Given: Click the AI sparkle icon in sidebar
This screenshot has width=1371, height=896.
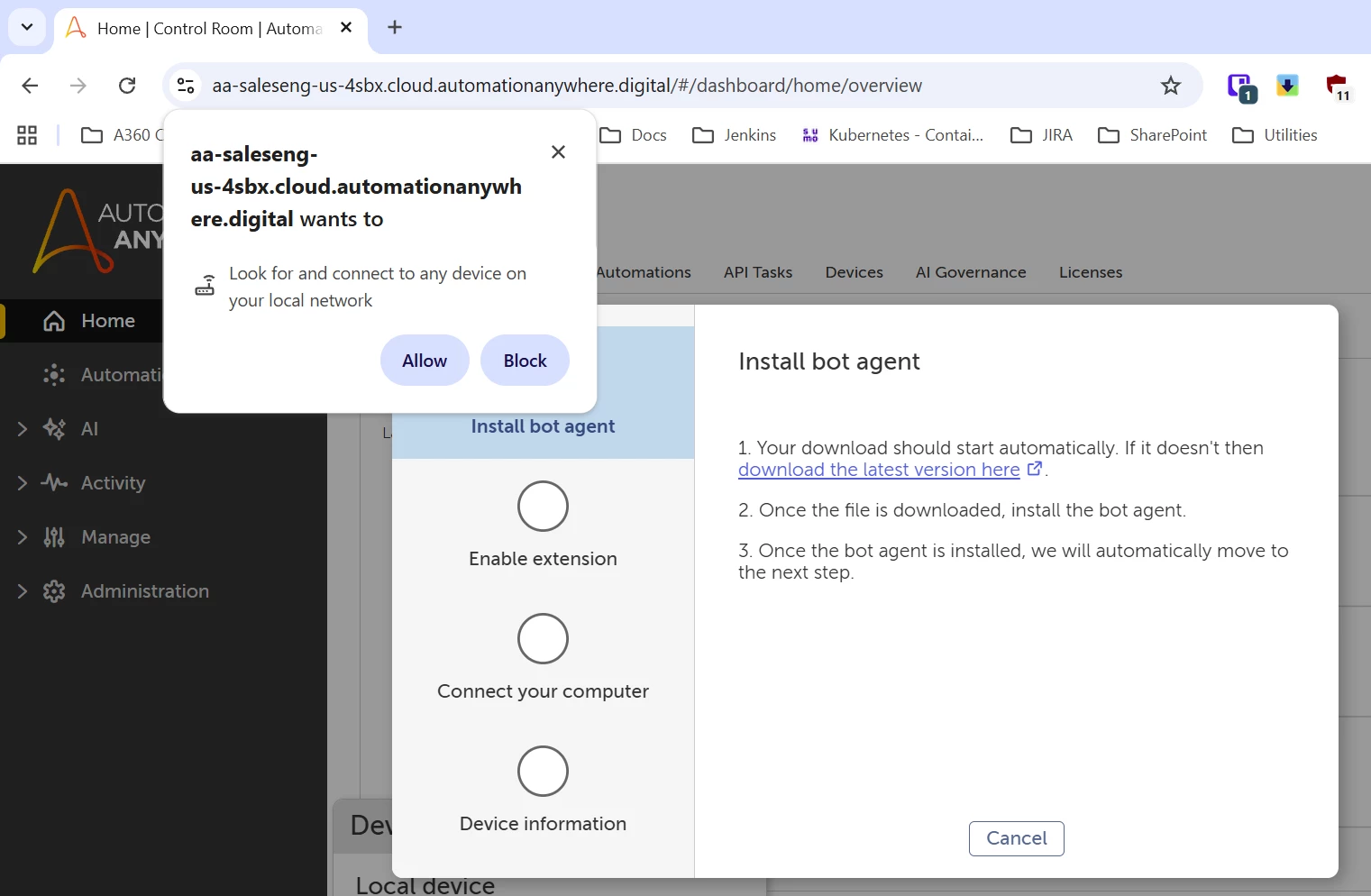Looking at the screenshot, I should pos(54,429).
